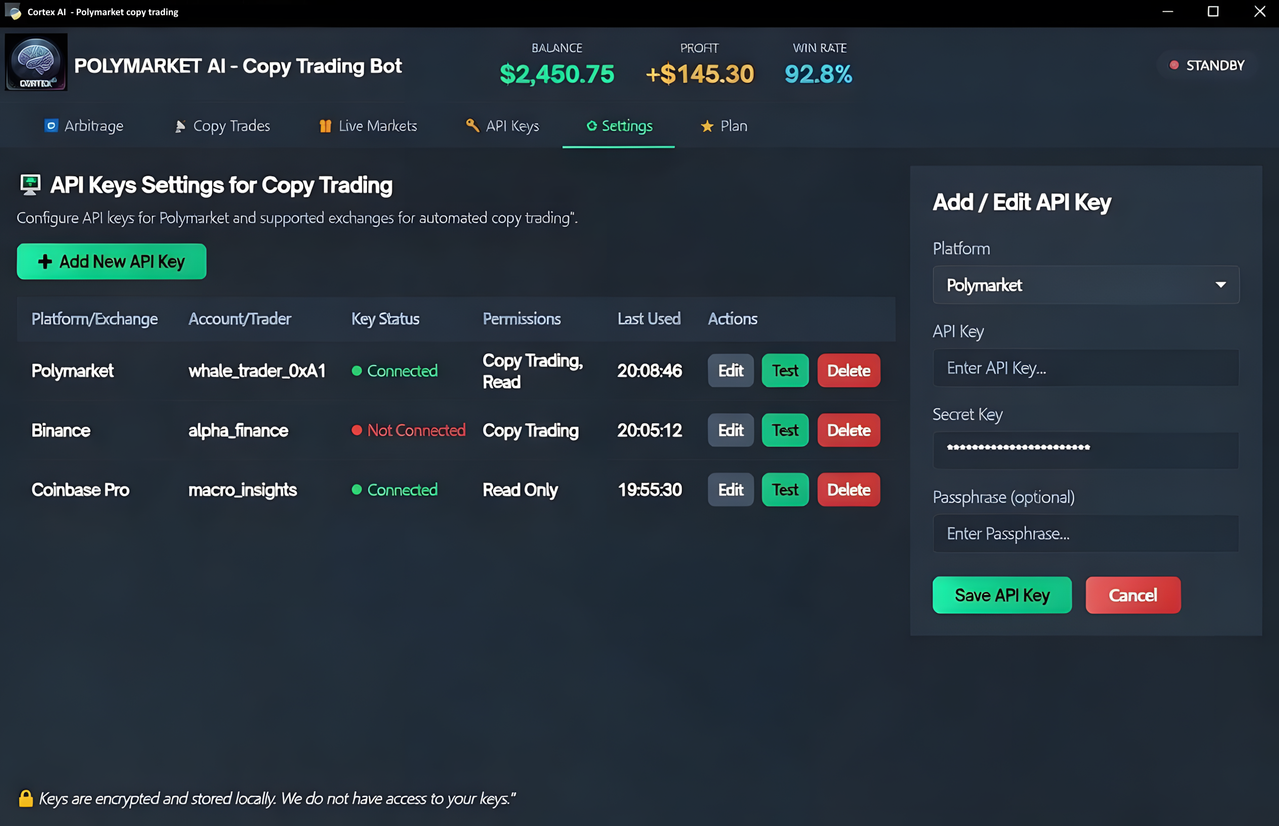Click Coinbase Pro platform name
This screenshot has height=826, width=1279.
(80, 490)
